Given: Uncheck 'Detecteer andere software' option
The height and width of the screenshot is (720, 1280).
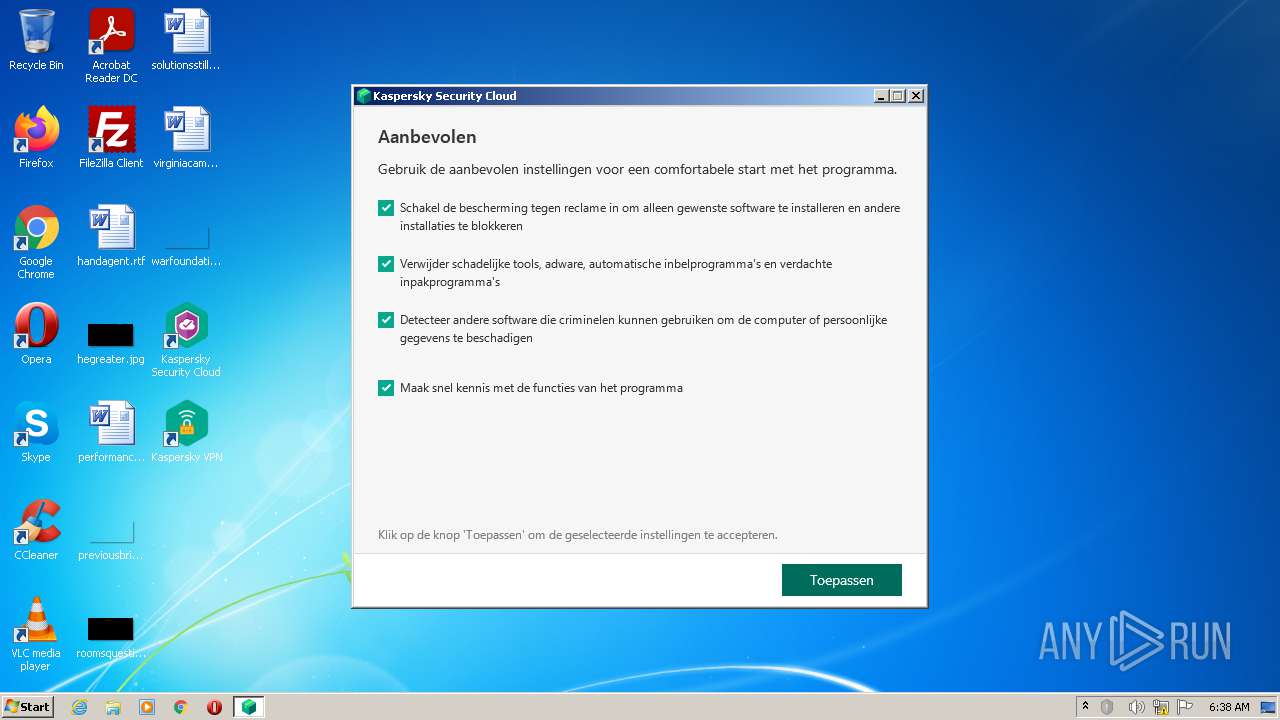Looking at the screenshot, I should 386,320.
